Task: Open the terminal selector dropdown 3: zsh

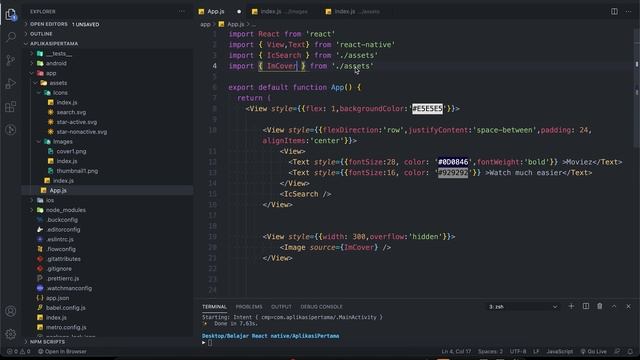Action: pyautogui.click(x=523, y=307)
